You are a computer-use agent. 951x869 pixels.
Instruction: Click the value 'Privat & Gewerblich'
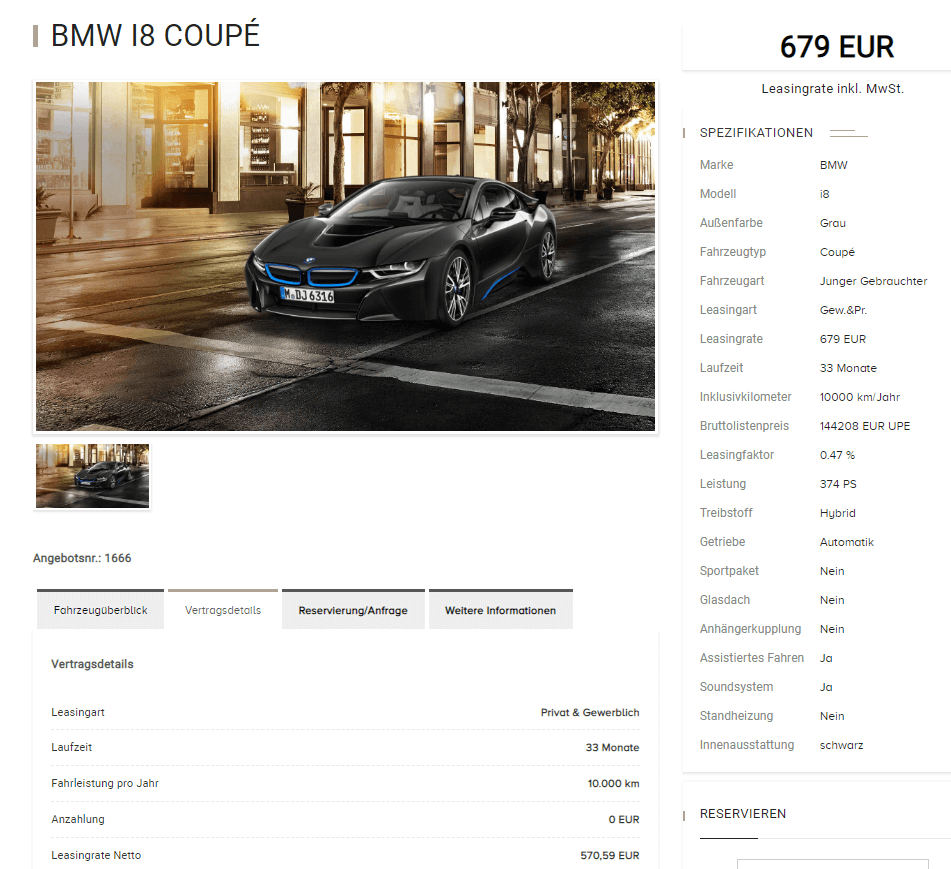coord(590,713)
